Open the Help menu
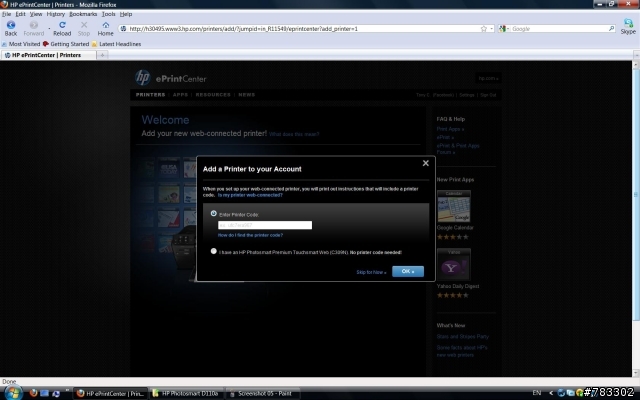Viewport: 640px width, 400px height. (x=126, y=14)
